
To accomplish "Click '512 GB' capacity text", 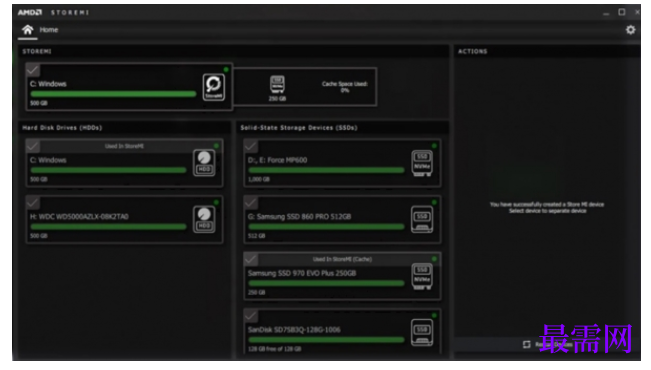I will coord(257,236).
